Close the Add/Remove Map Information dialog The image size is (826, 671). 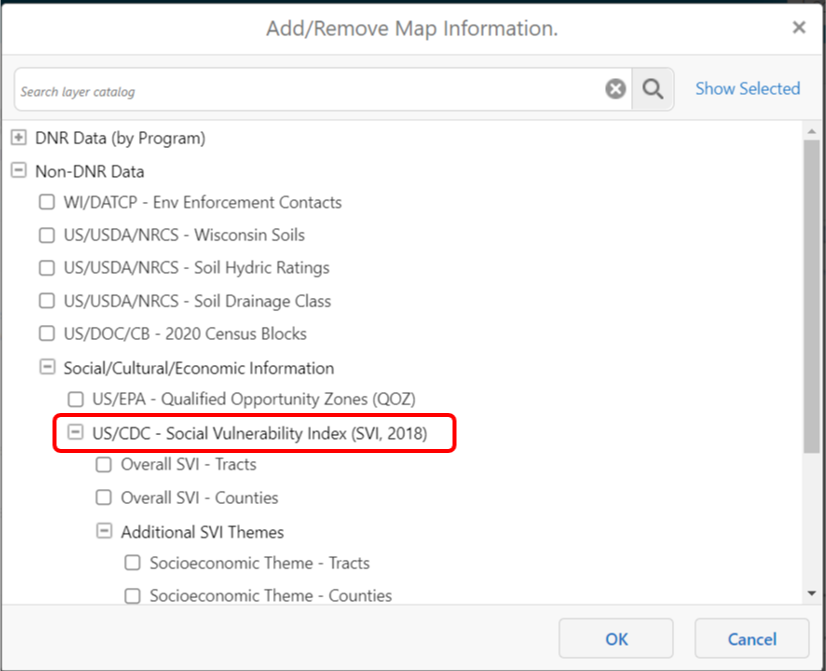799,27
